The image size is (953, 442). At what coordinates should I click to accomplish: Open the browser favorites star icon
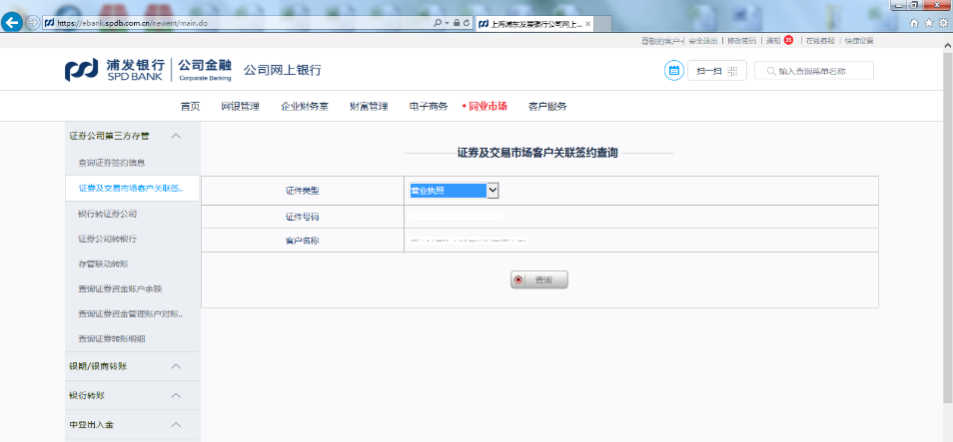[x=928, y=22]
